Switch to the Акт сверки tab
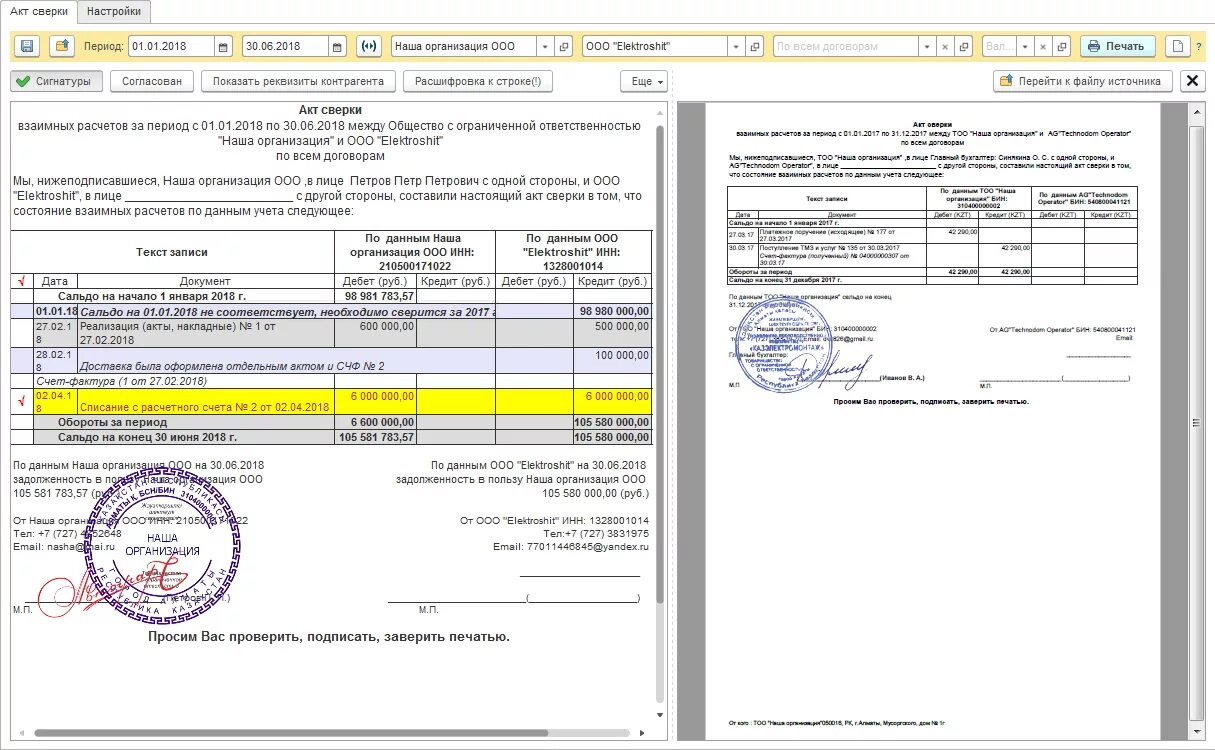The height and width of the screenshot is (750, 1215). coord(39,11)
